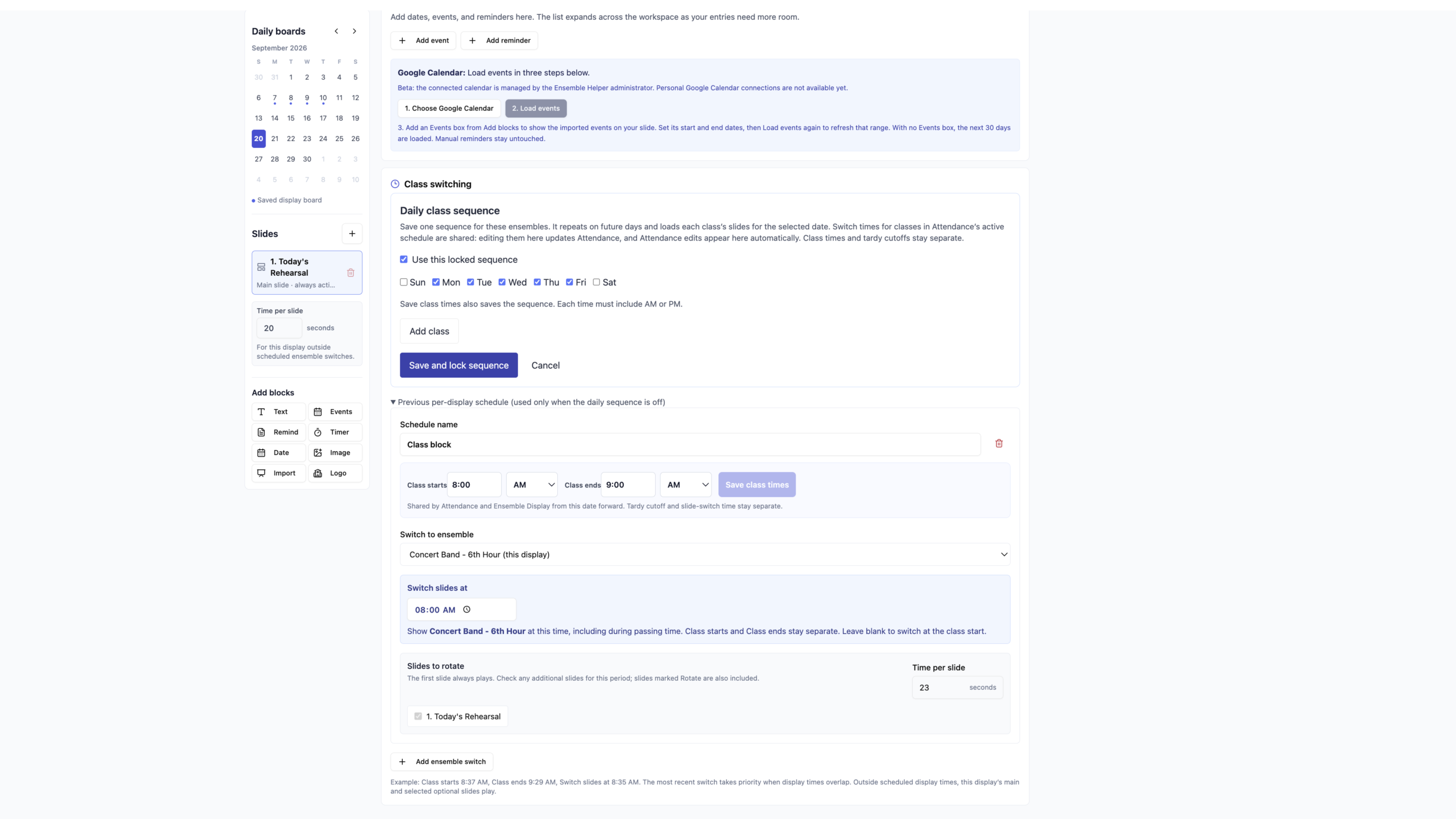Enable the Sun day checkbox

(404, 282)
